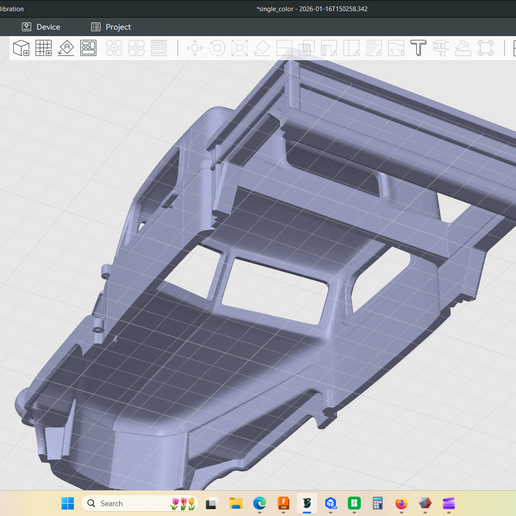Select the Scale tool icon

tap(240, 48)
